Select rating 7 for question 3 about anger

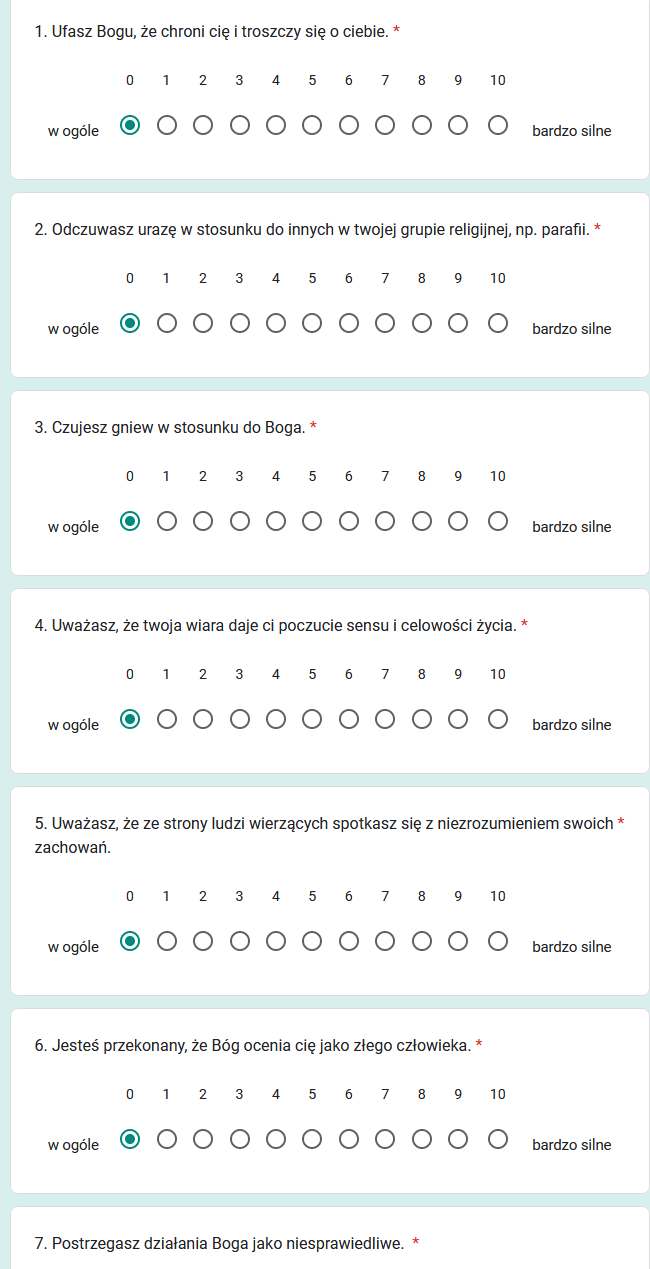coord(385,521)
